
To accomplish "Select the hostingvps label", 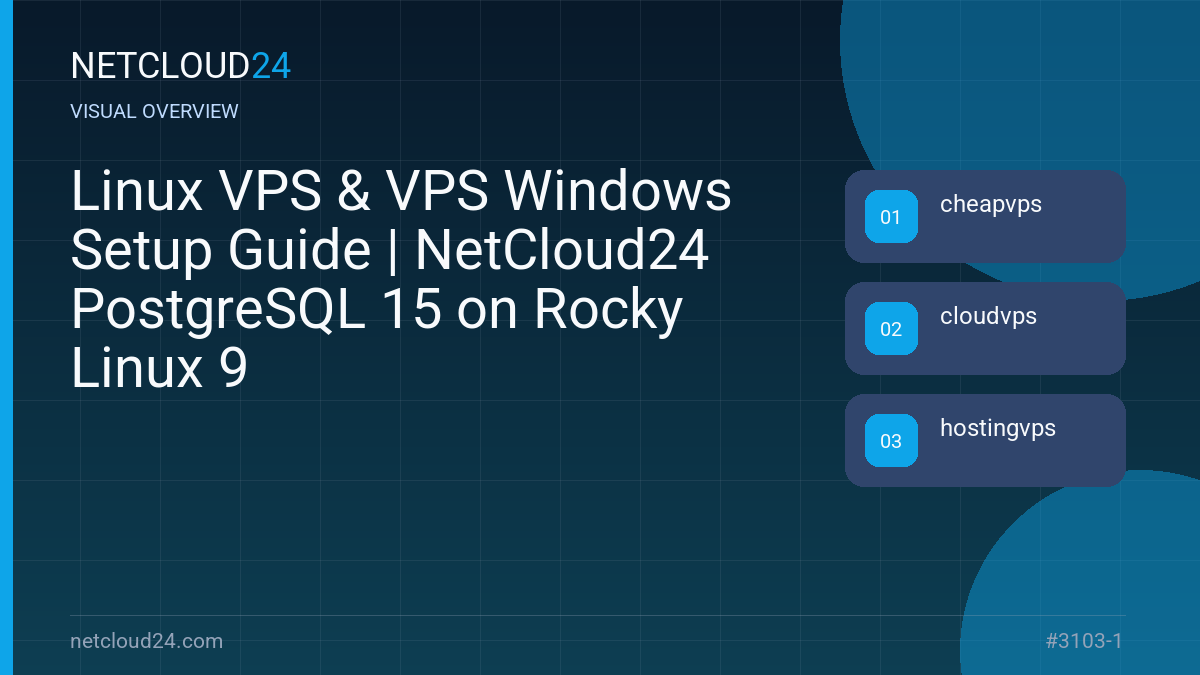I will coord(998,429).
